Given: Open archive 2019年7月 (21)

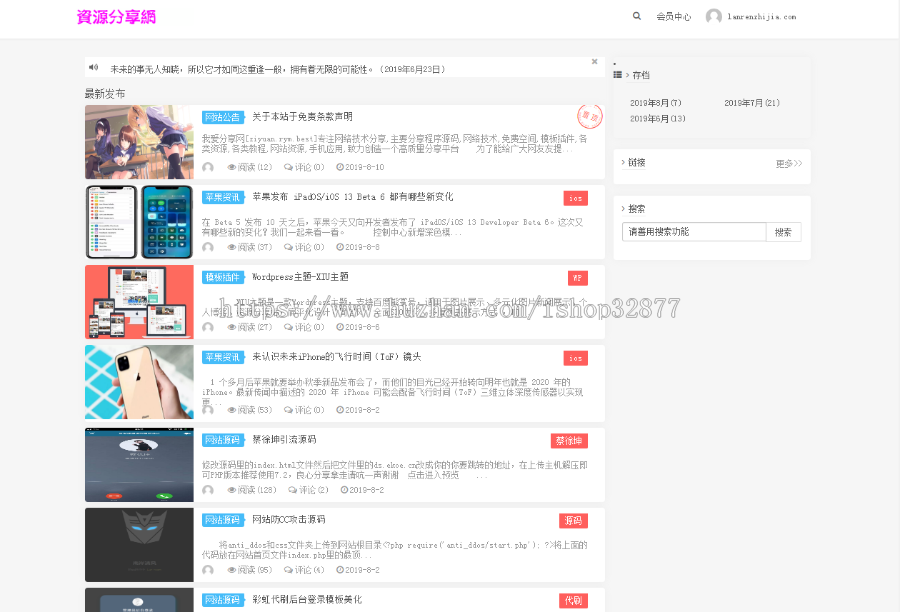Looking at the screenshot, I should [x=752, y=103].
